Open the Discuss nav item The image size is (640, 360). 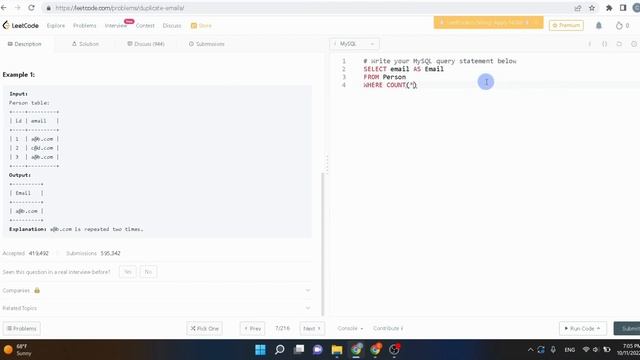pos(172,26)
